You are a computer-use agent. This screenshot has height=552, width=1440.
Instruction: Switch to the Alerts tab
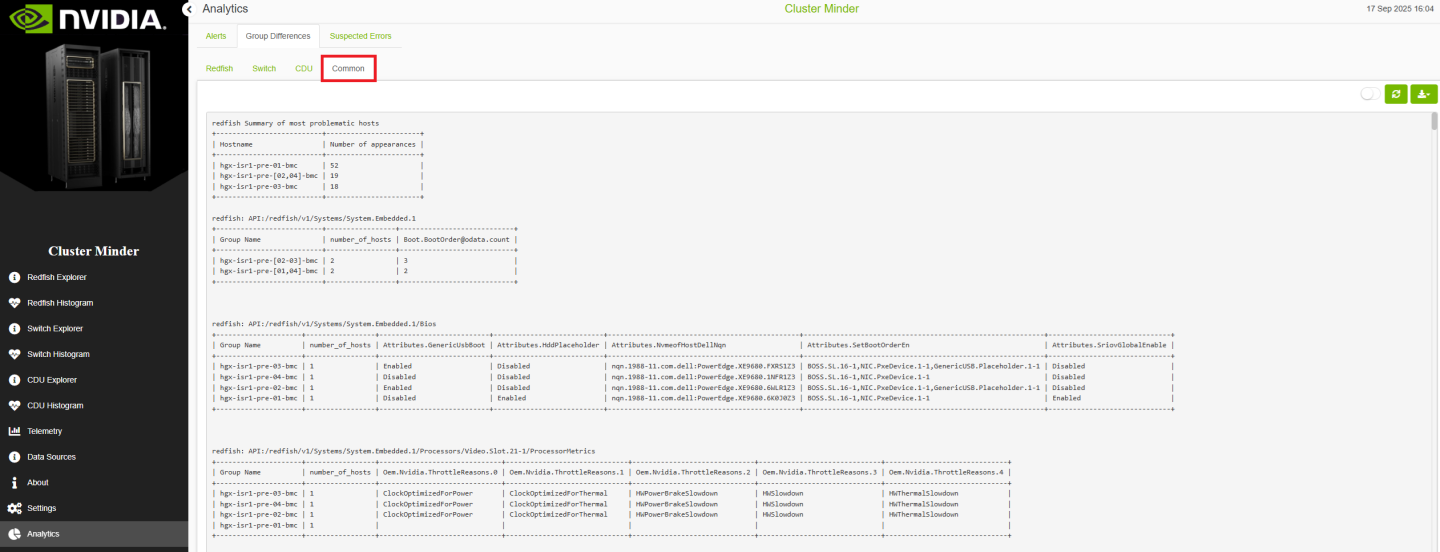(216, 36)
